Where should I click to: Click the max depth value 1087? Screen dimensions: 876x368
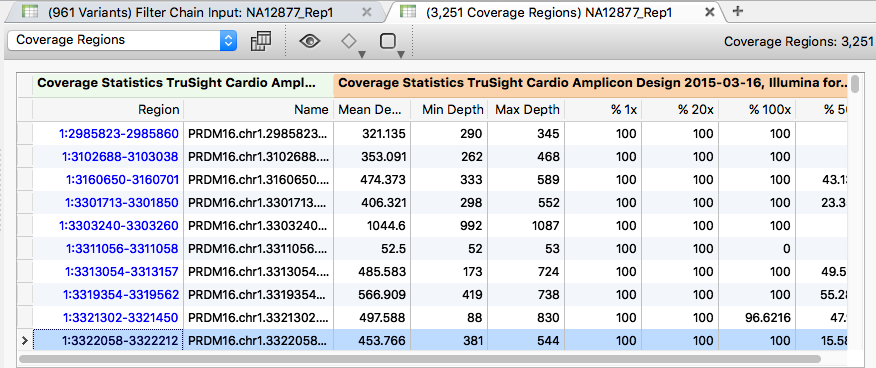(x=545, y=226)
